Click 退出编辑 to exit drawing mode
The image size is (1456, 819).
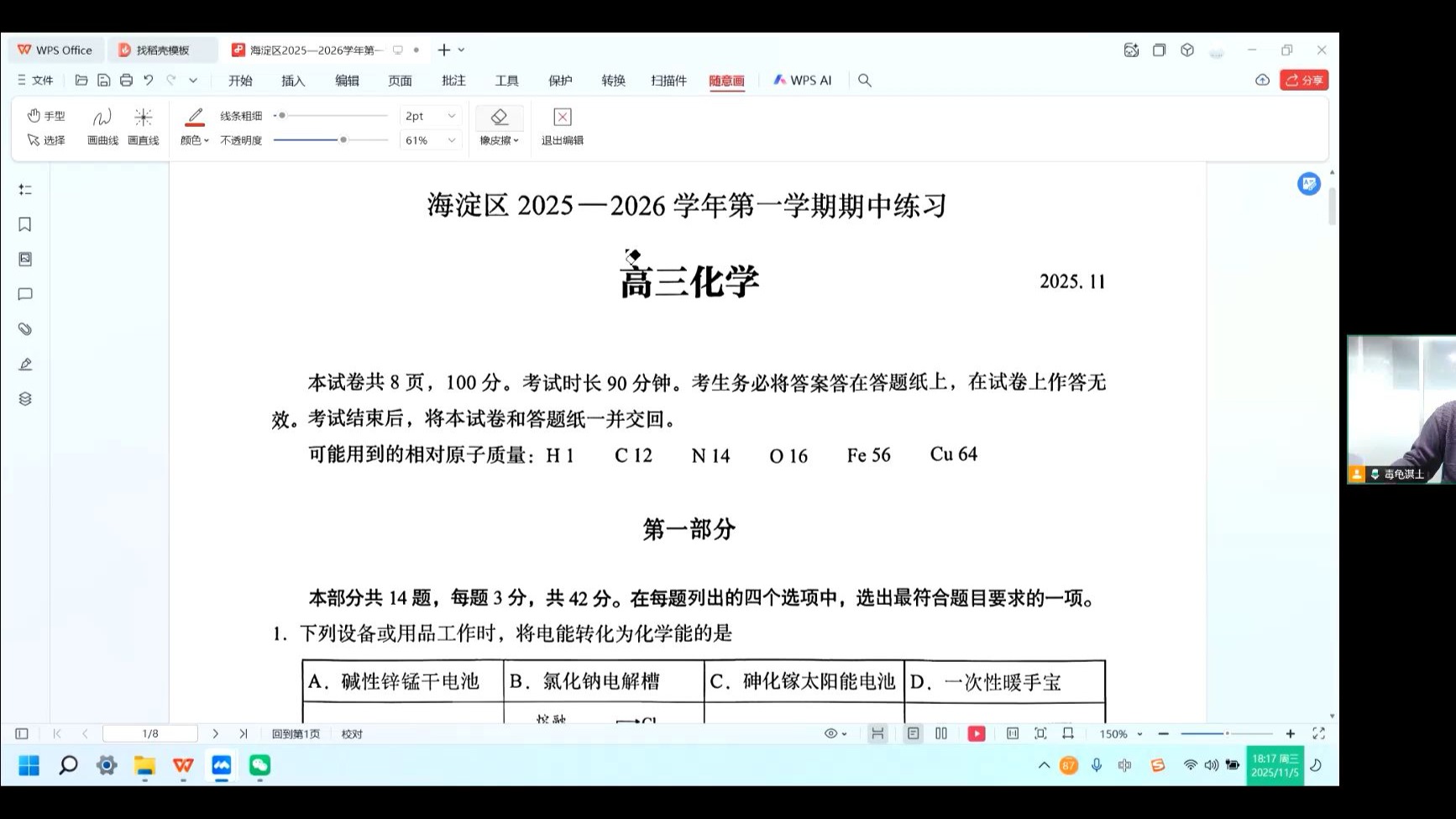(x=563, y=128)
